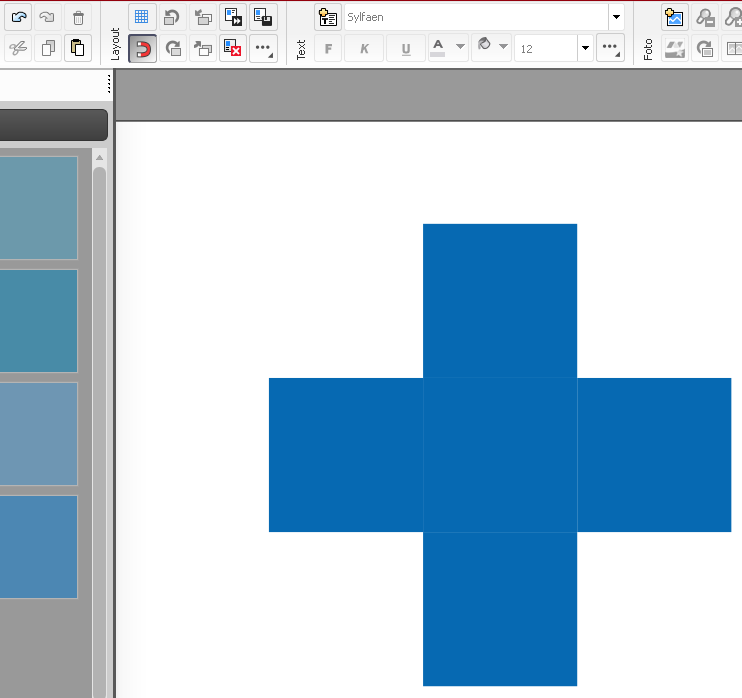
Task: Click the delete layout red X icon
Action: coord(233,48)
